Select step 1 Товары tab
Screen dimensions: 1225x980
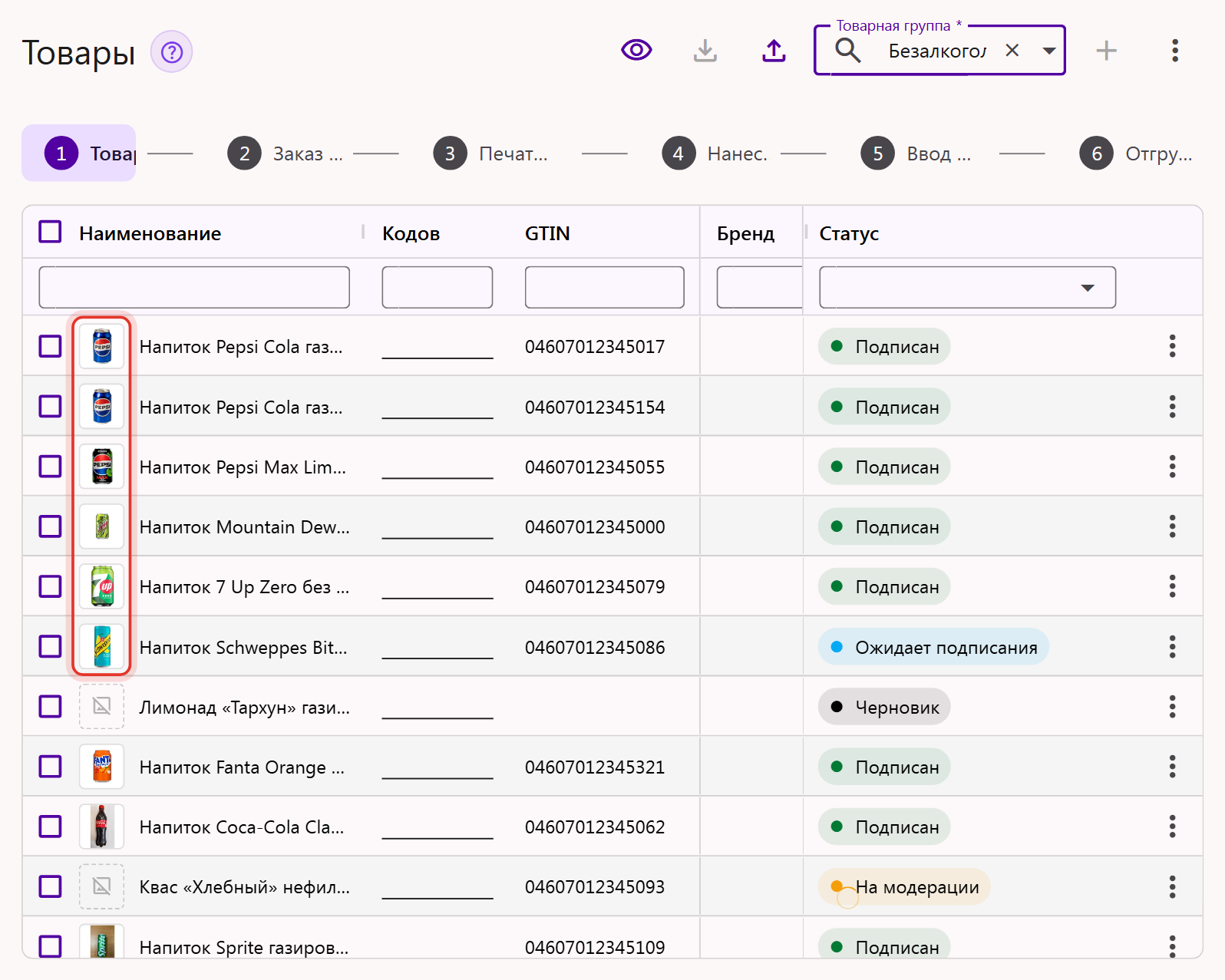coord(79,153)
